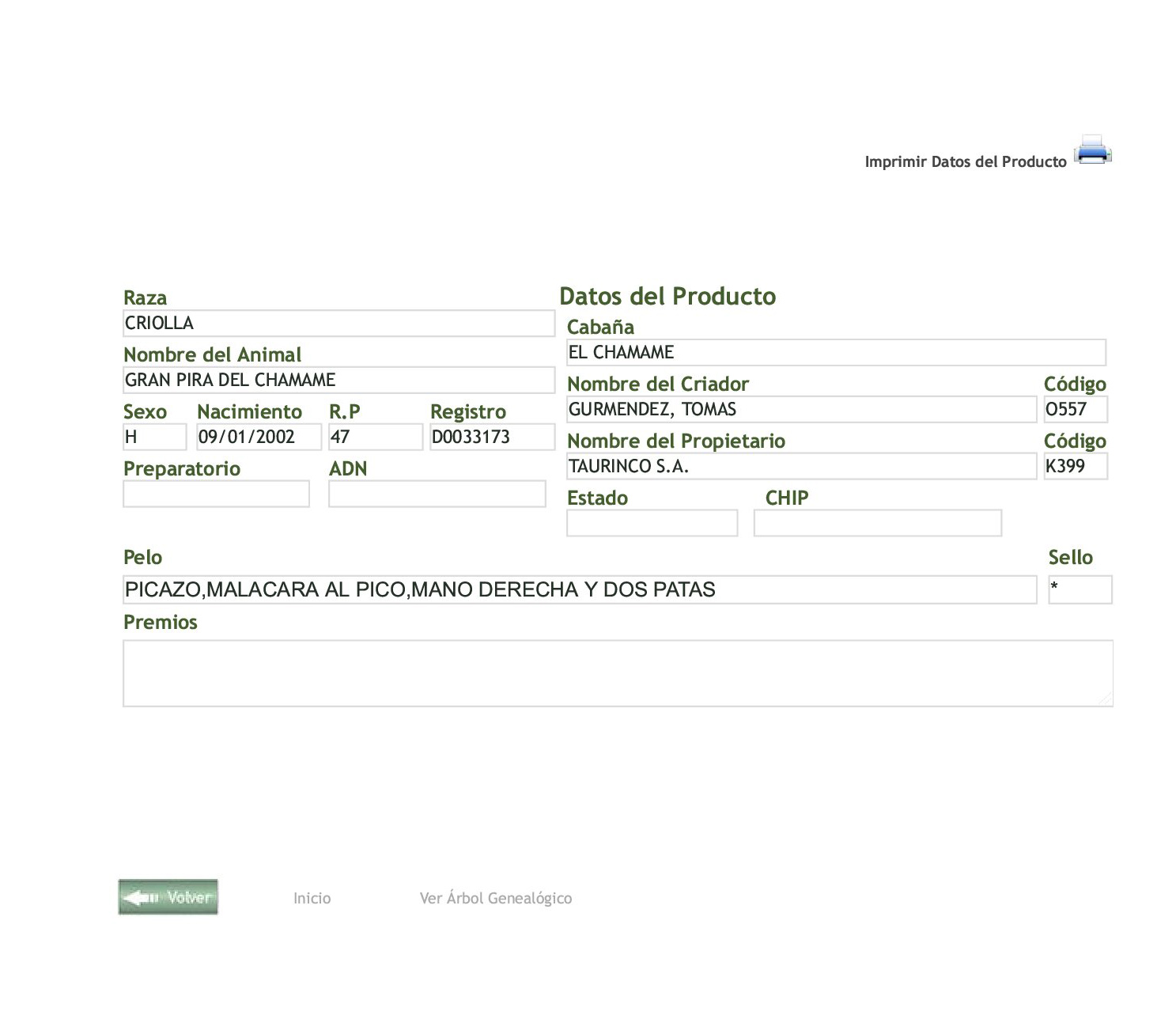The height and width of the screenshot is (1019, 1176).
Task: Focus the Cabaña field EL CHAMAME
Action: pos(836,353)
